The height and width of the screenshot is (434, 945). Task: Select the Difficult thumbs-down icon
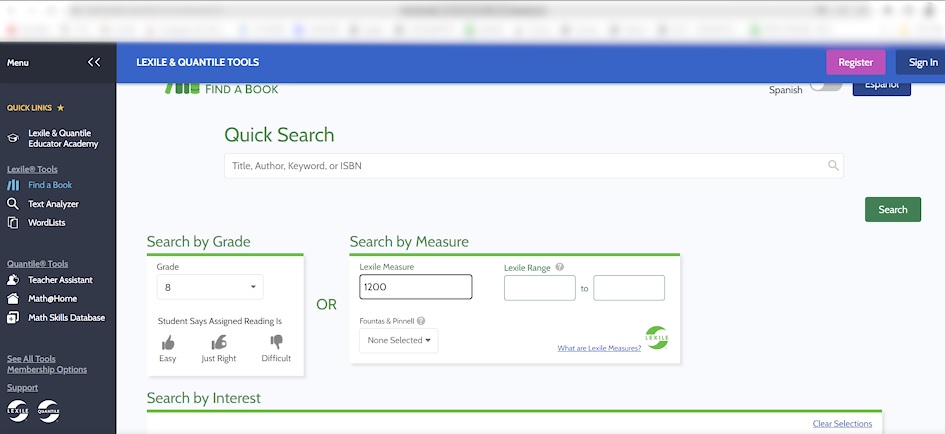277,342
